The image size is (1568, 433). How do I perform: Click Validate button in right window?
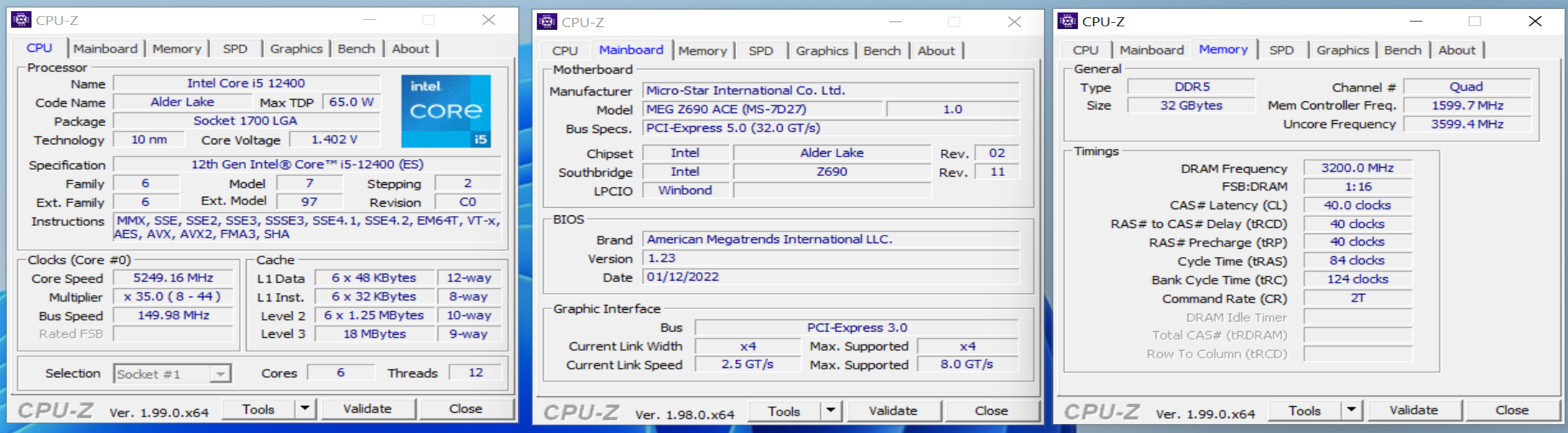1414,410
